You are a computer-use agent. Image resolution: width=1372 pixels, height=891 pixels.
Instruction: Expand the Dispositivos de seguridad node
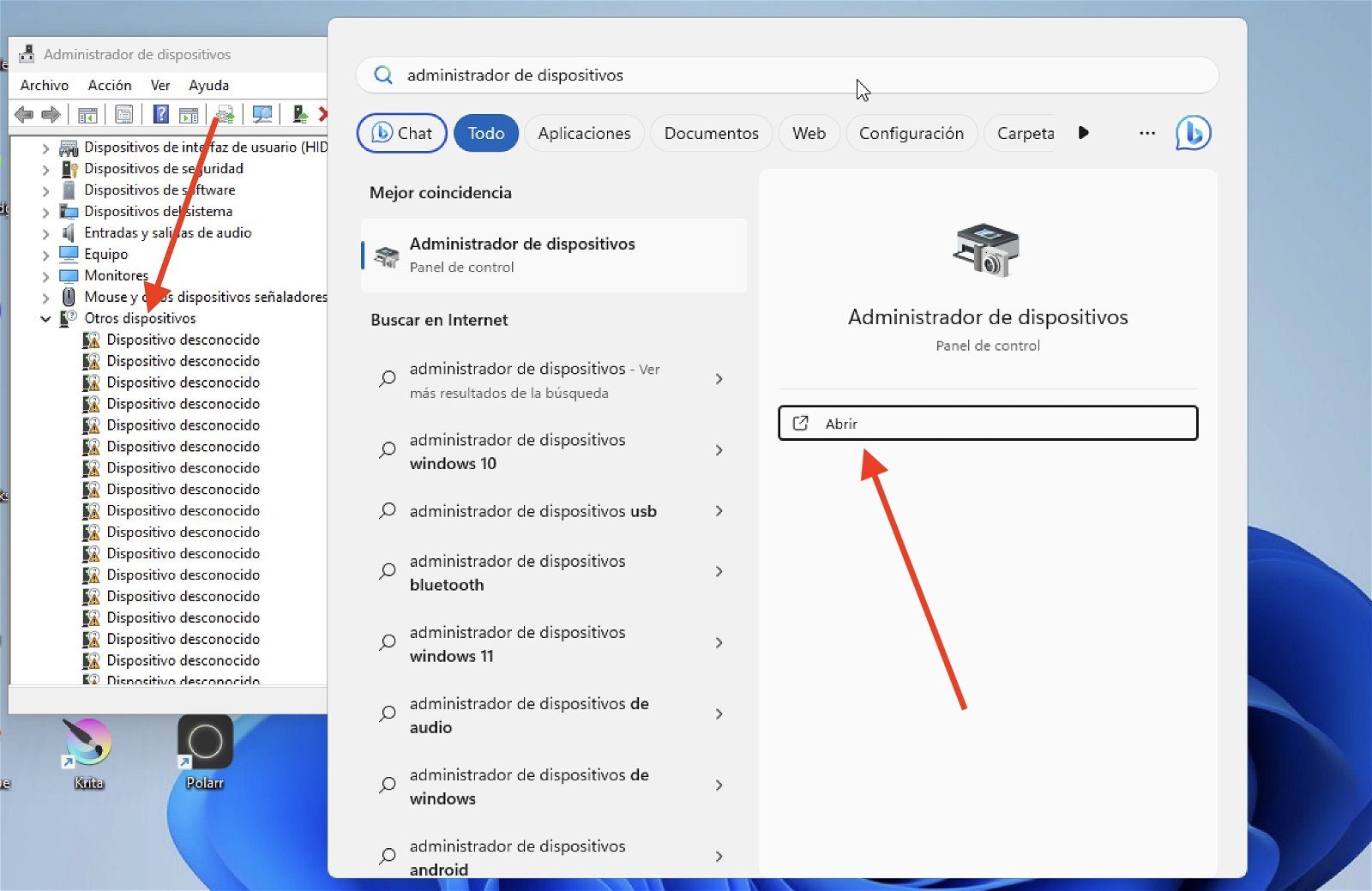tap(45, 169)
